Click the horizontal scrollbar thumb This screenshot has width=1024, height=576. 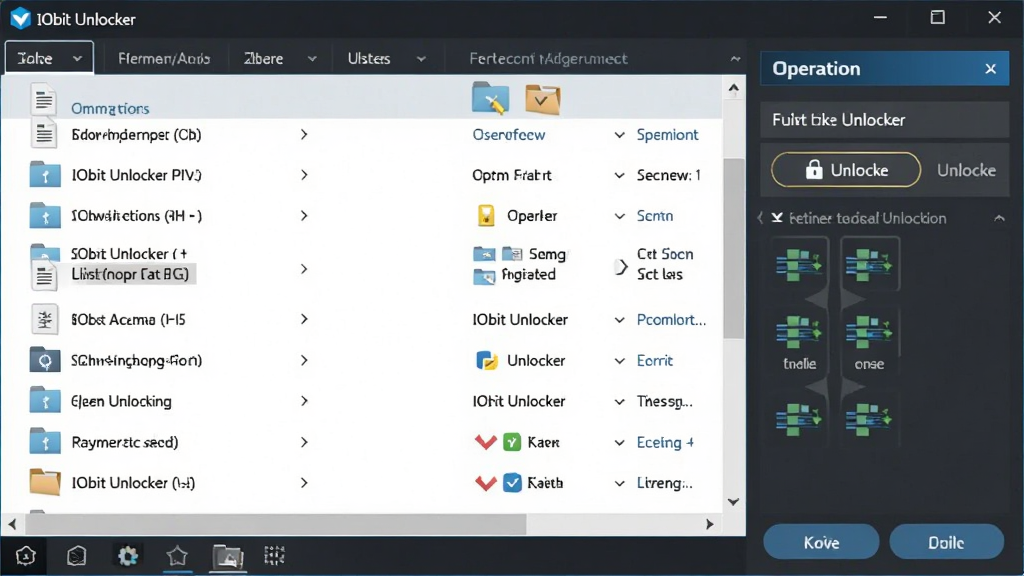276,524
